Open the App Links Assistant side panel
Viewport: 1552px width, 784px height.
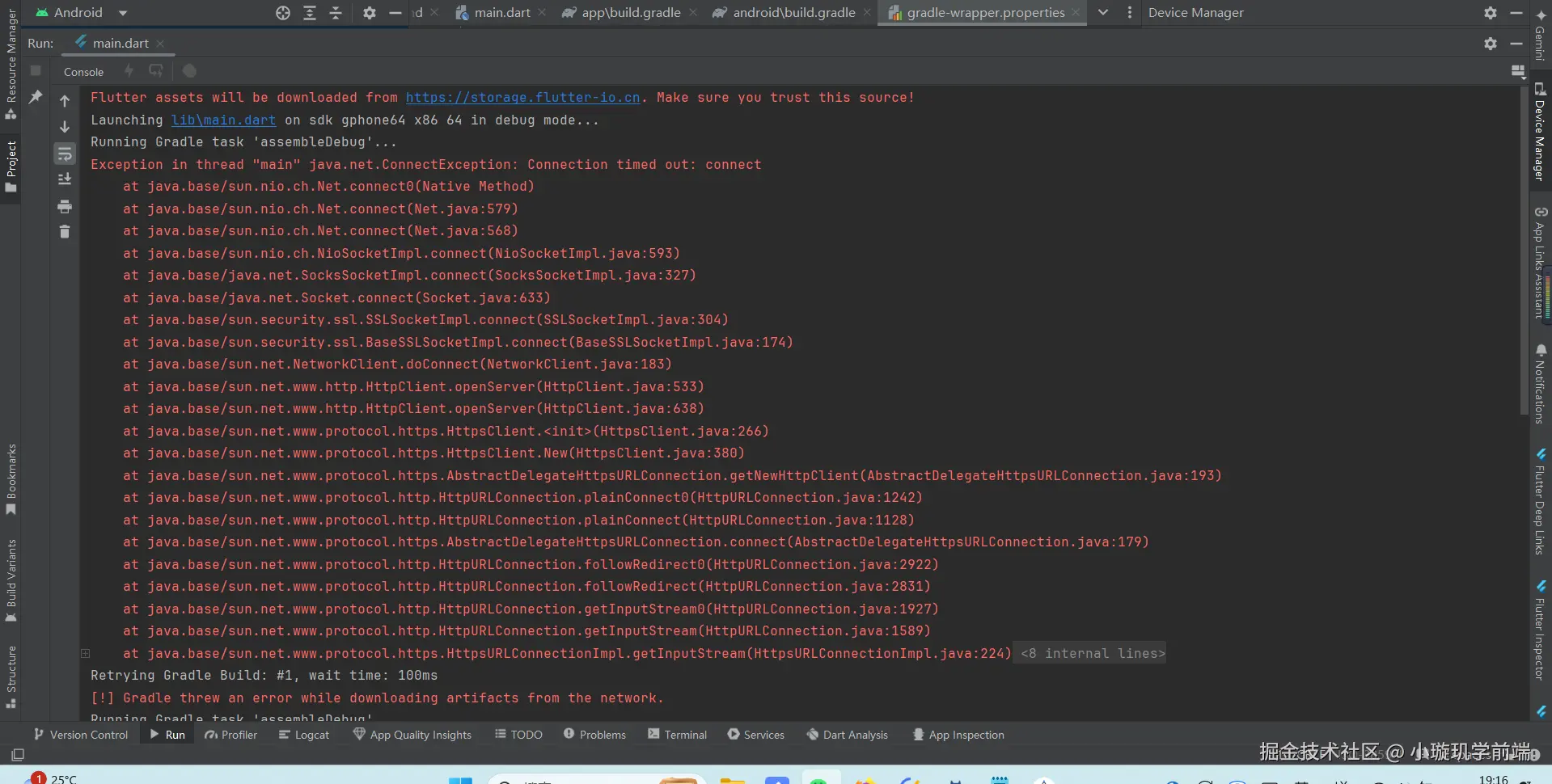click(1540, 263)
